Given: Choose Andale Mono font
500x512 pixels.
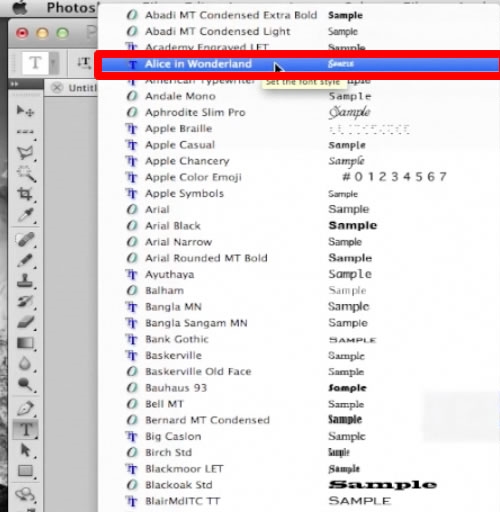Looking at the screenshot, I should (x=180, y=96).
